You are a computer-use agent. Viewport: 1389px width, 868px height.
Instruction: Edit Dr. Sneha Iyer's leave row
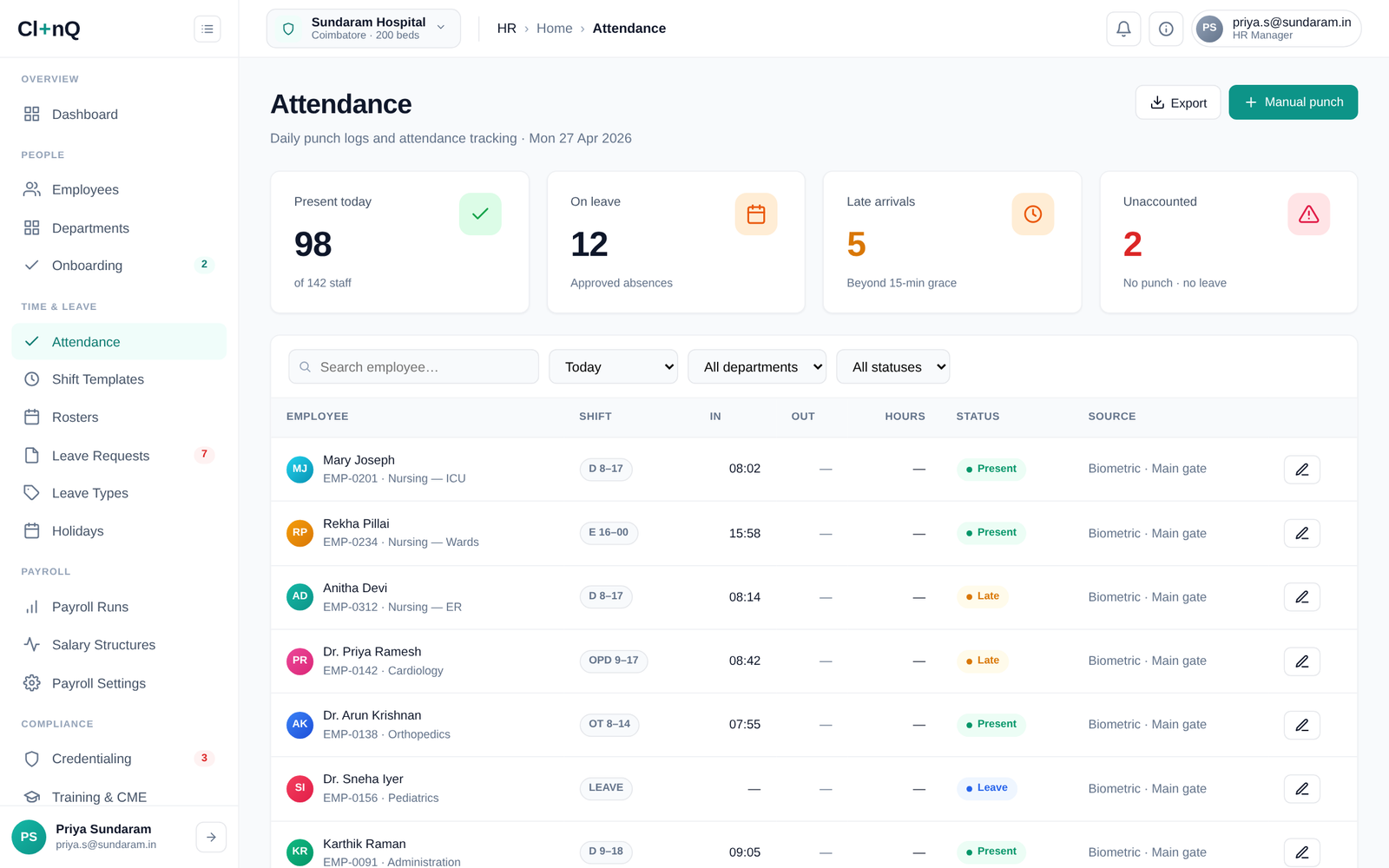point(1302,789)
